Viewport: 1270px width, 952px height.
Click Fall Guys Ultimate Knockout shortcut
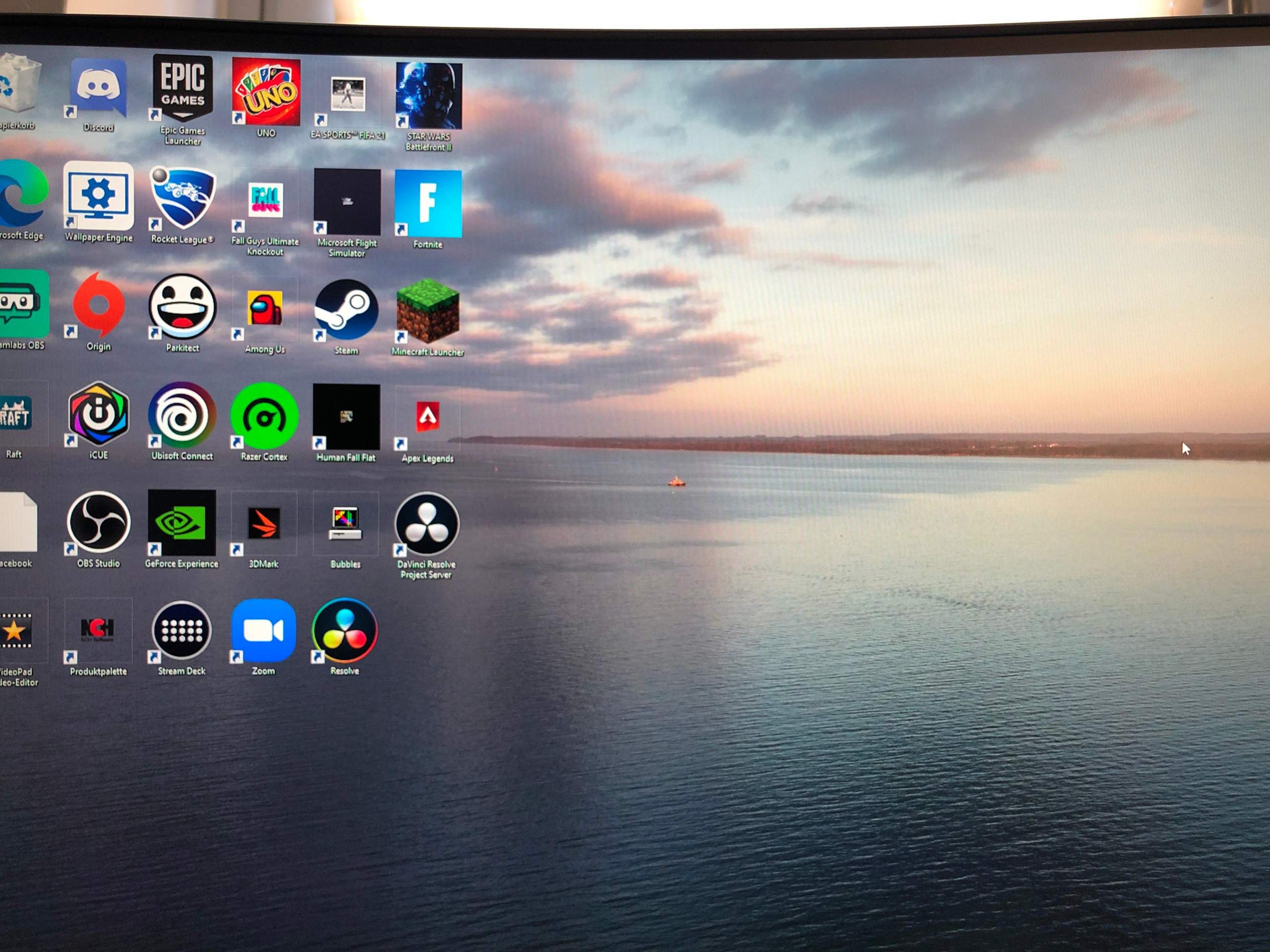[265, 200]
